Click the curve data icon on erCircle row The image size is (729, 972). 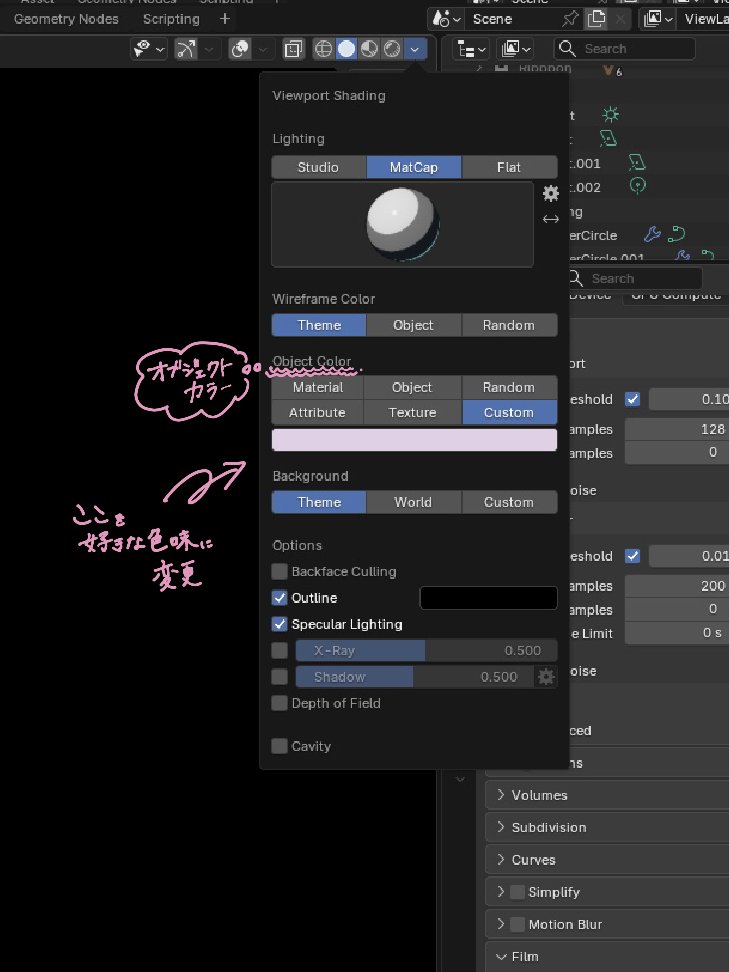tap(676, 234)
